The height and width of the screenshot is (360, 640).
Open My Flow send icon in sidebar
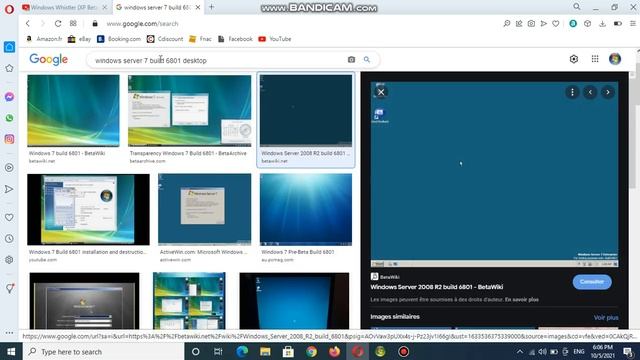tap(9, 189)
